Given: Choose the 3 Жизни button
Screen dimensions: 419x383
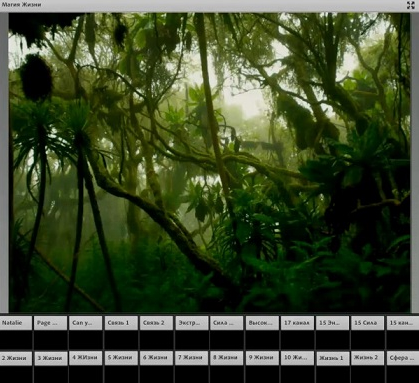Looking at the screenshot, I should click(x=51, y=358).
